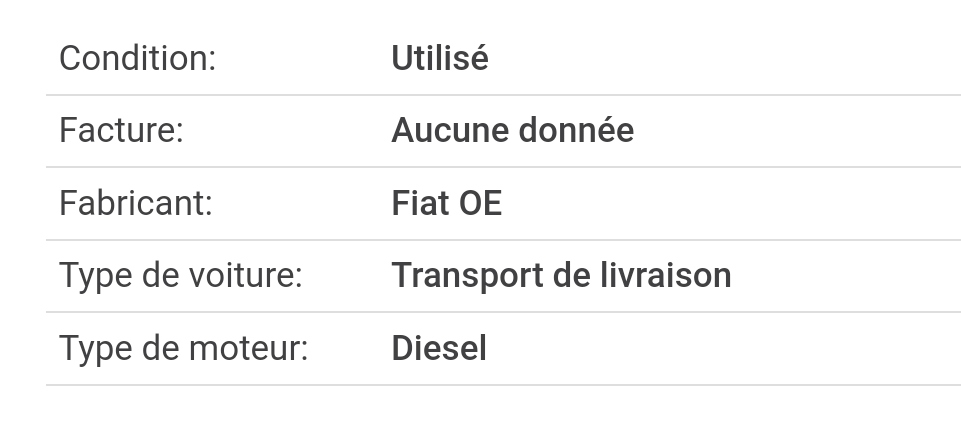Image resolution: width=961 pixels, height=433 pixels.
Task: Click the "Type de moteur:" label
Action: 183,348
